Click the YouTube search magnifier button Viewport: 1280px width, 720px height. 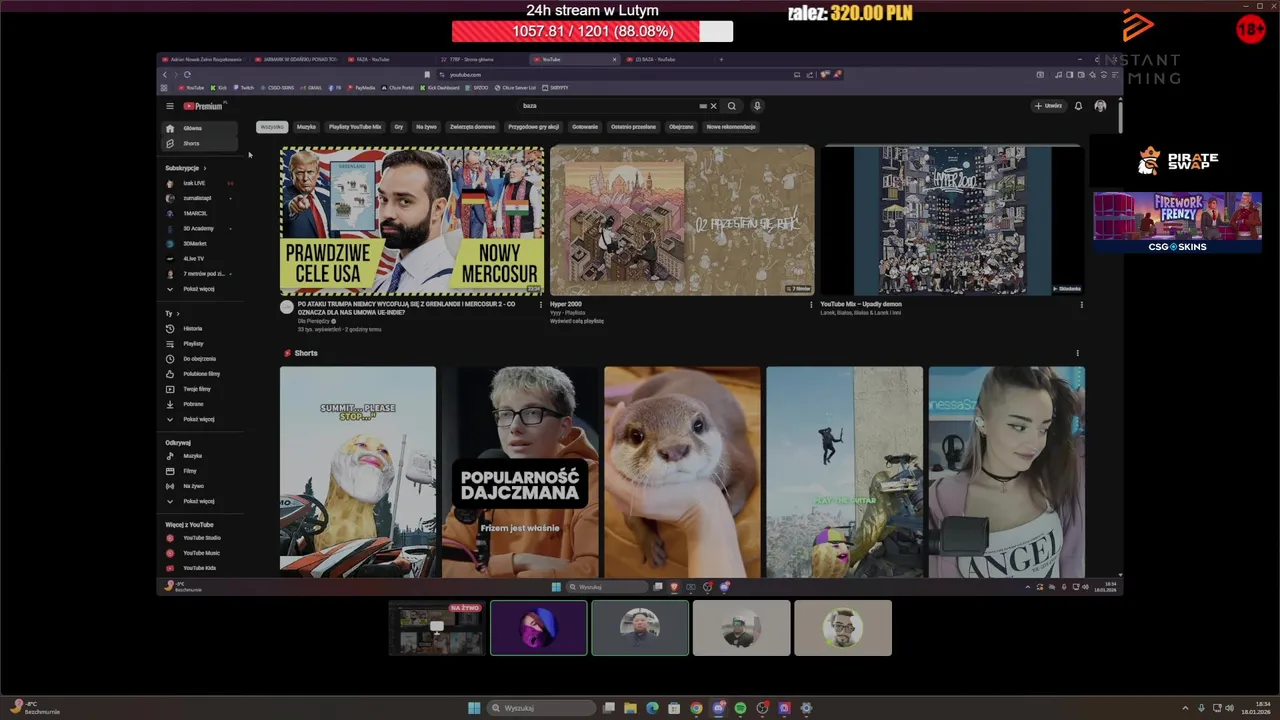pyautogui.click(x=732, y=106)
